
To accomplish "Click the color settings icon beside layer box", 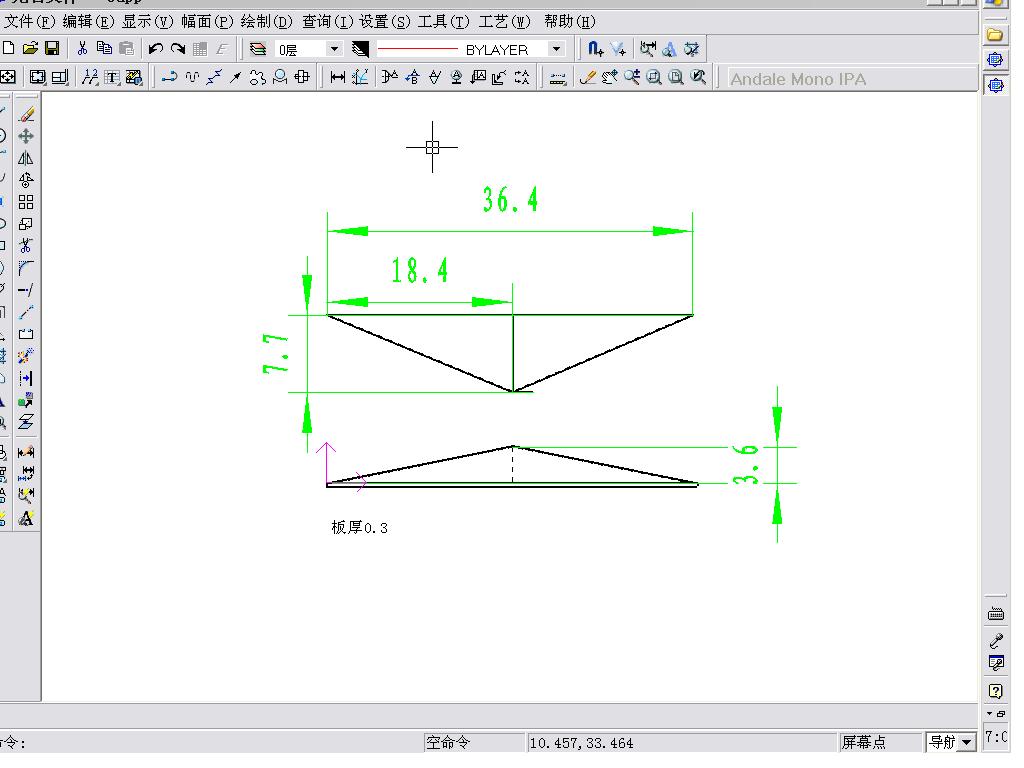I will coord(360,49).
